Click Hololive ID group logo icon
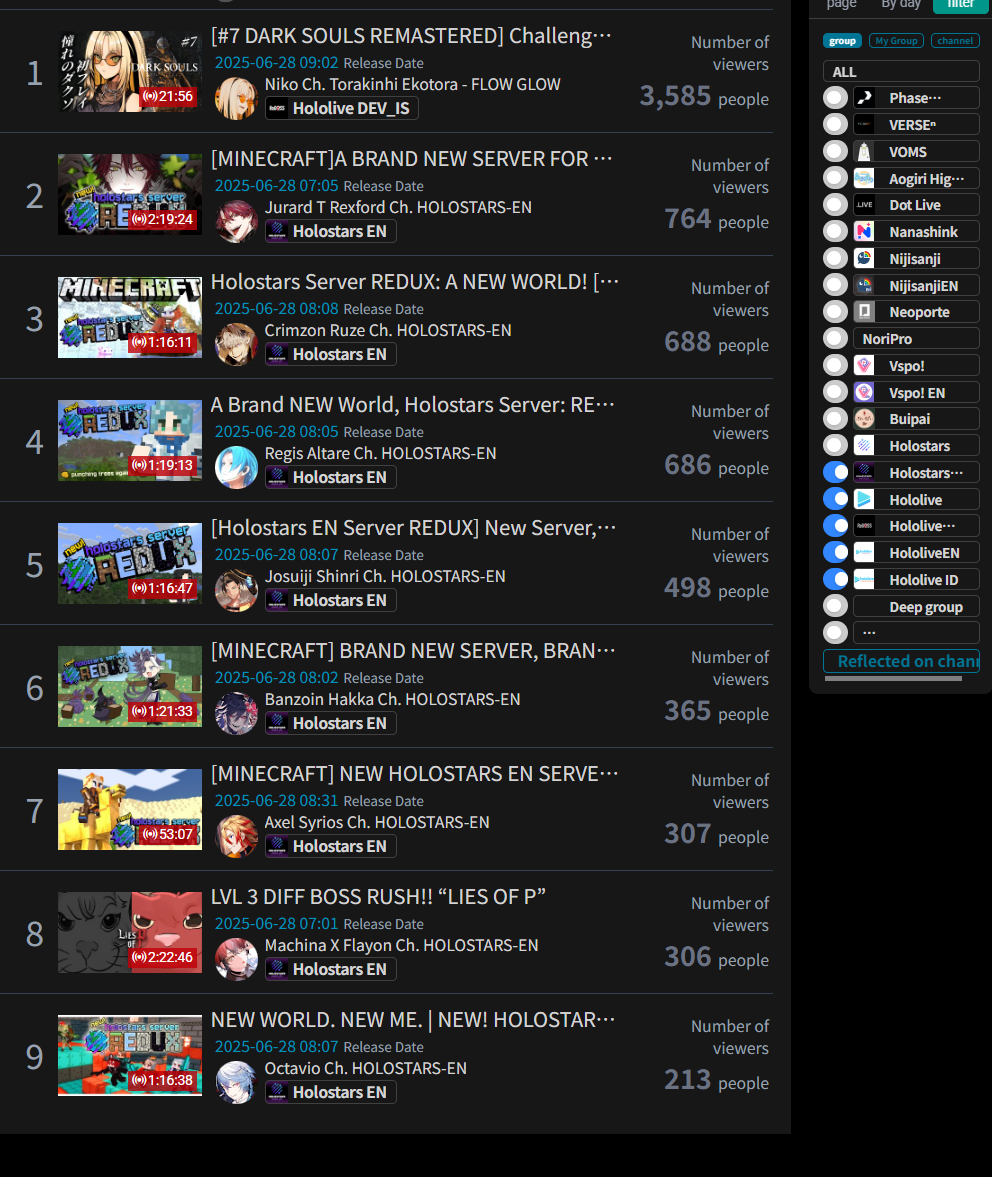Screen dimensions: 992x1177 864,579
